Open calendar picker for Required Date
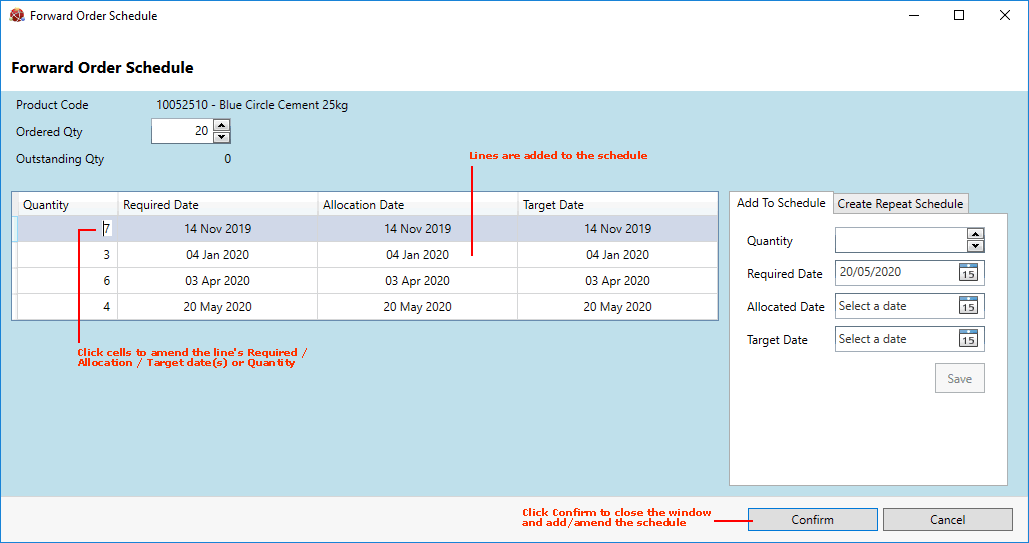1029x543 pixels. (x=968, y=272)
